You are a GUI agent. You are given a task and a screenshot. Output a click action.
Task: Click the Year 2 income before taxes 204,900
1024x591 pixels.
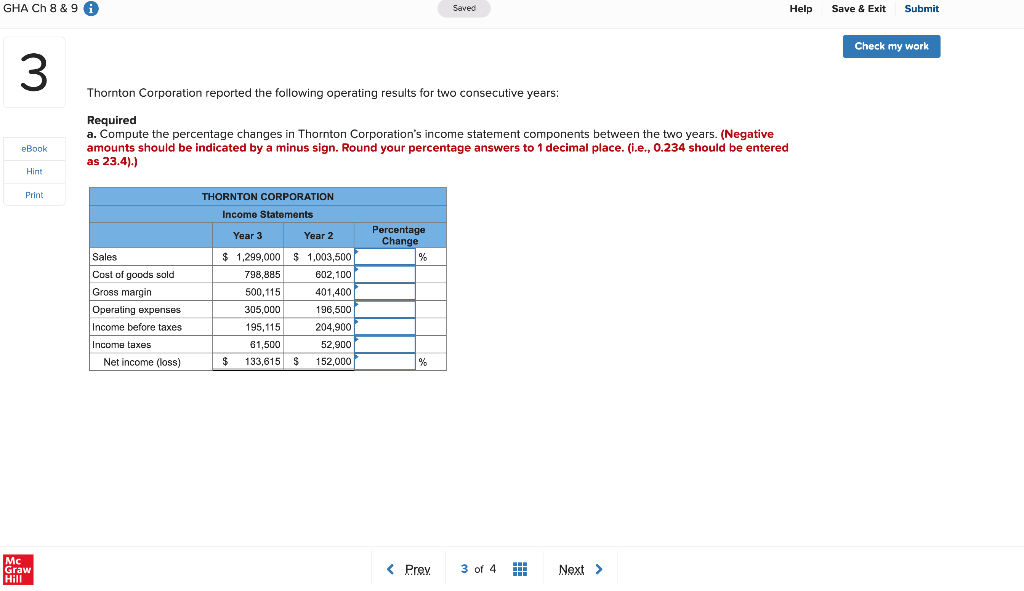(333, 327)
